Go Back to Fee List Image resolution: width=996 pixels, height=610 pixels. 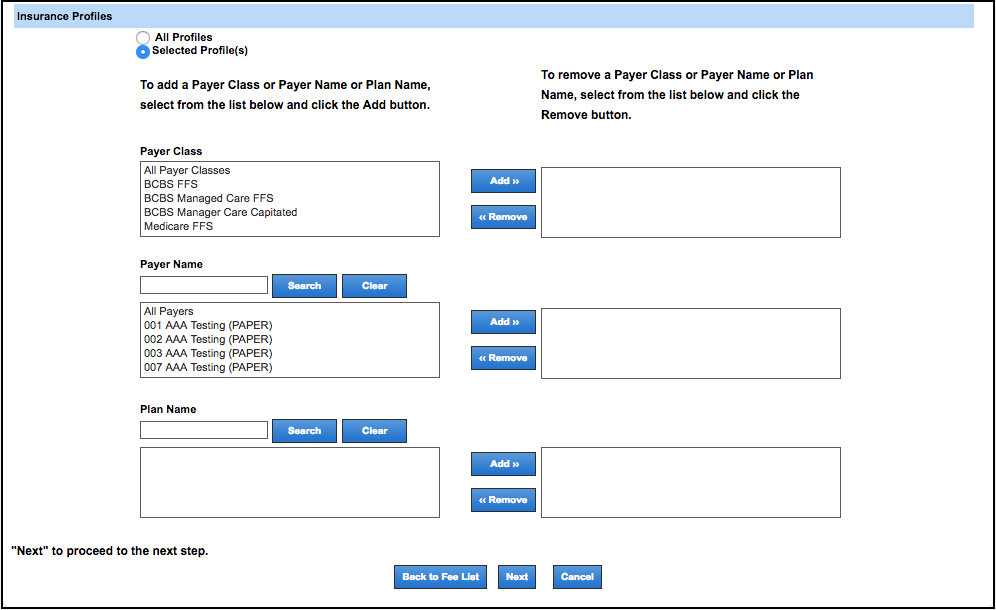pos(441,577)
